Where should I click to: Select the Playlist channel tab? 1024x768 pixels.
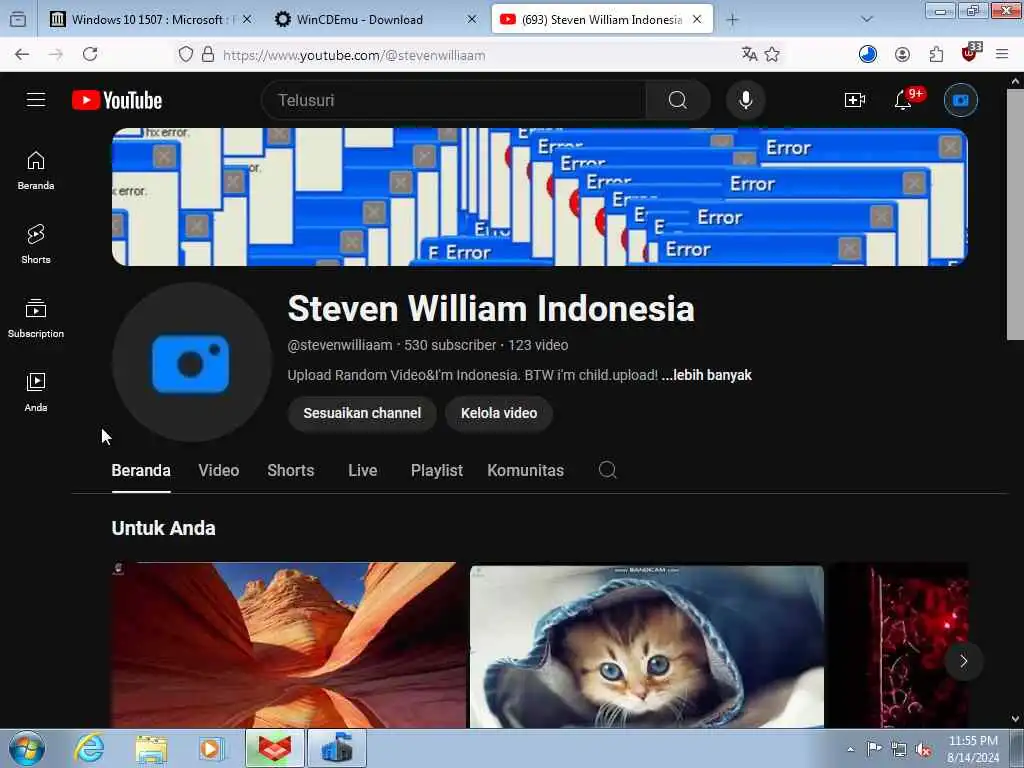pos(437,470)
